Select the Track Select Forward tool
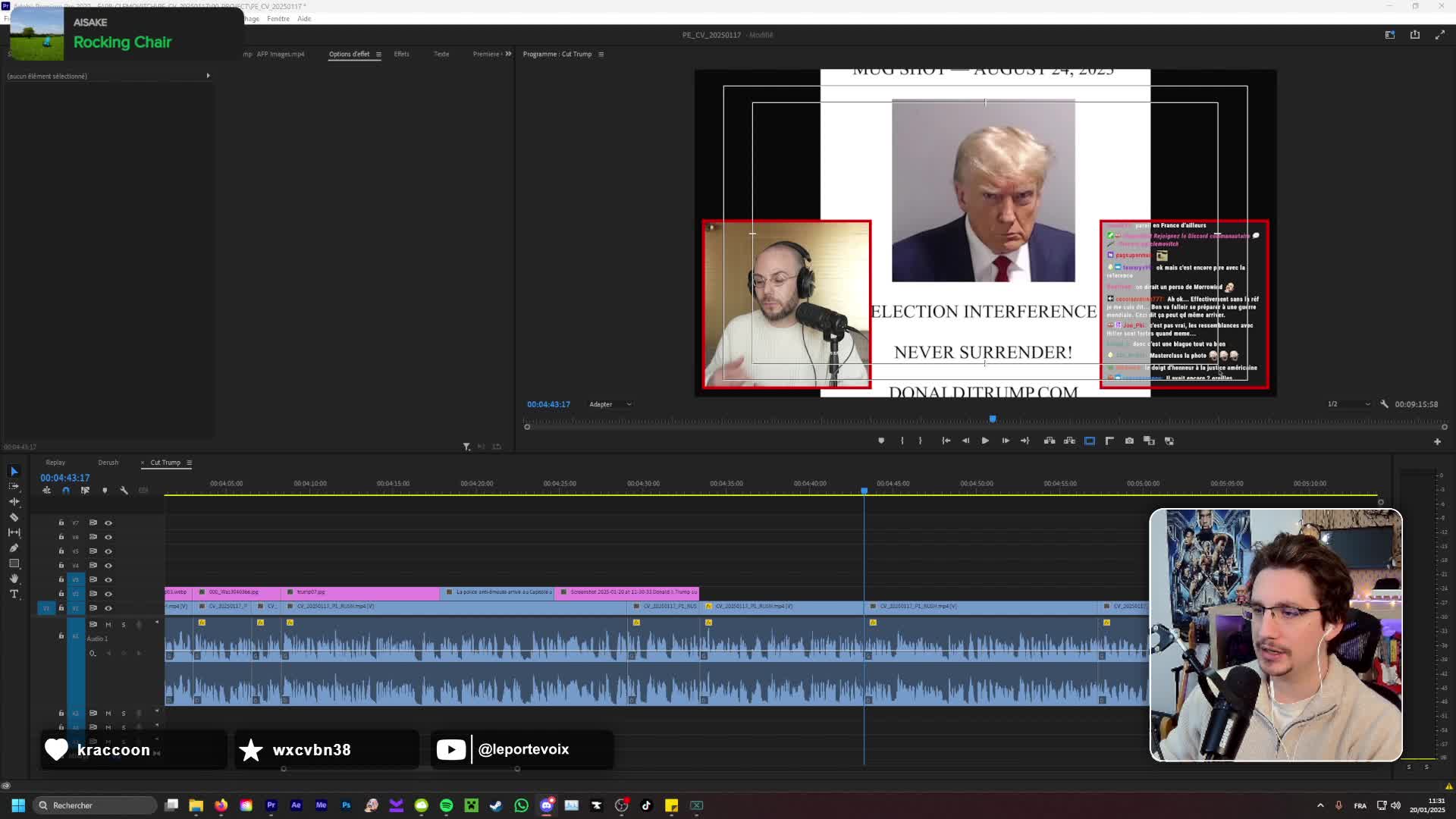Screen dimensions: 1456x819 click(x=14, y=486)
